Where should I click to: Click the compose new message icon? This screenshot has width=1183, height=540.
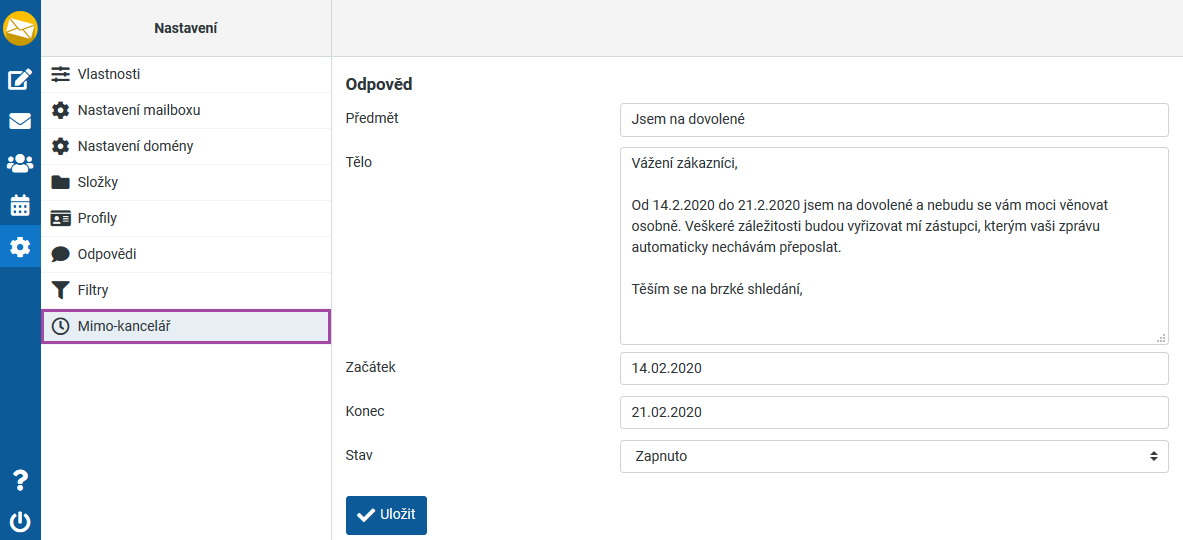pyautogui.click(x=20, y=79)
